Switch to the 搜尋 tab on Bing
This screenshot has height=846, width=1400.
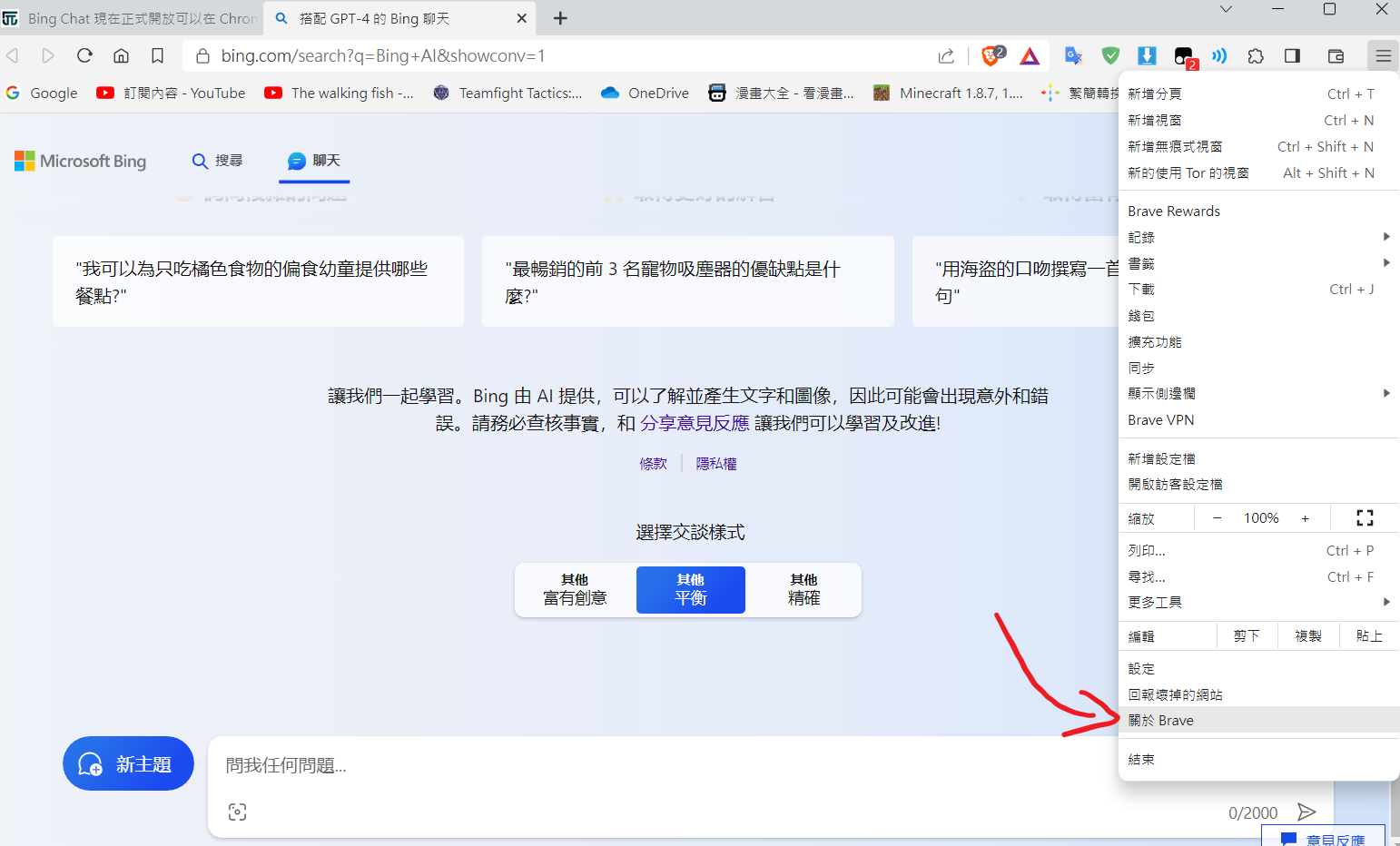coord(217,161)
